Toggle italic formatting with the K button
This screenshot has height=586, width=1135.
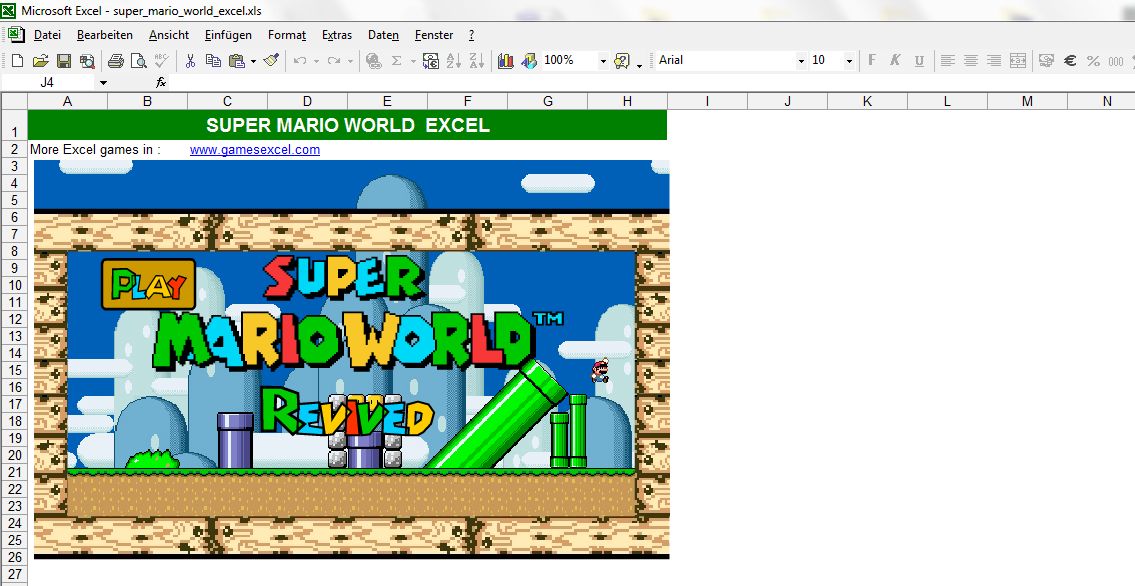[x=895, y=61]
